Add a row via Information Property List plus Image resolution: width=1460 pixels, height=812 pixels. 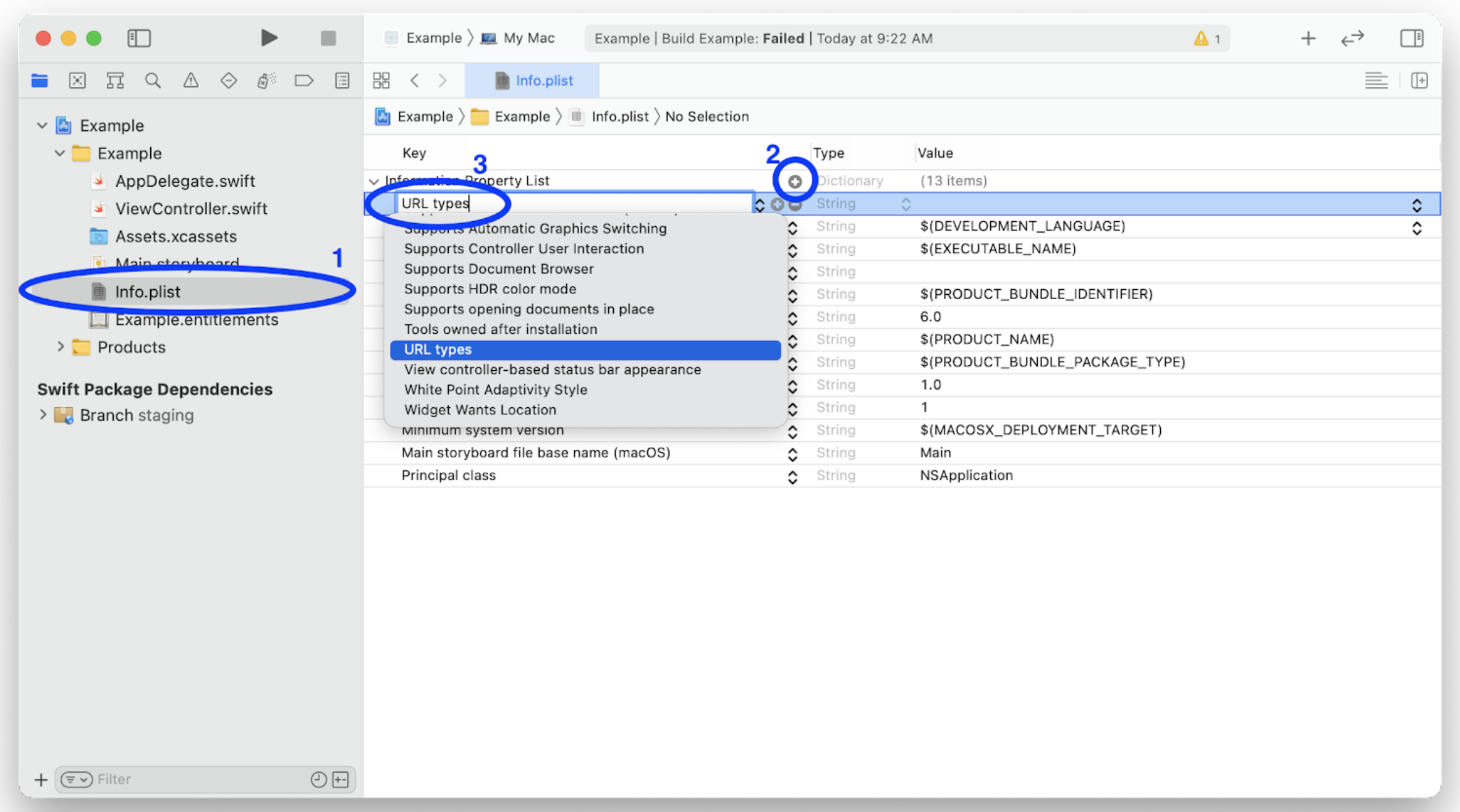795,181
